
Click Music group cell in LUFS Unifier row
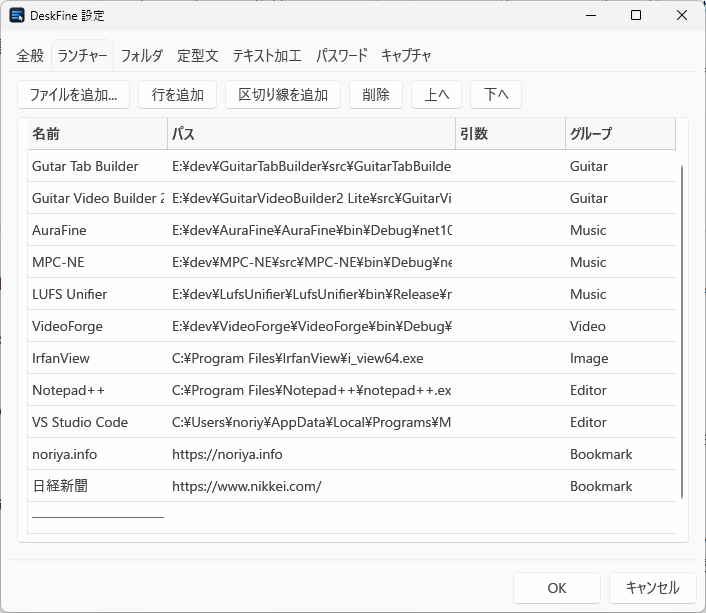click(620, 294)
